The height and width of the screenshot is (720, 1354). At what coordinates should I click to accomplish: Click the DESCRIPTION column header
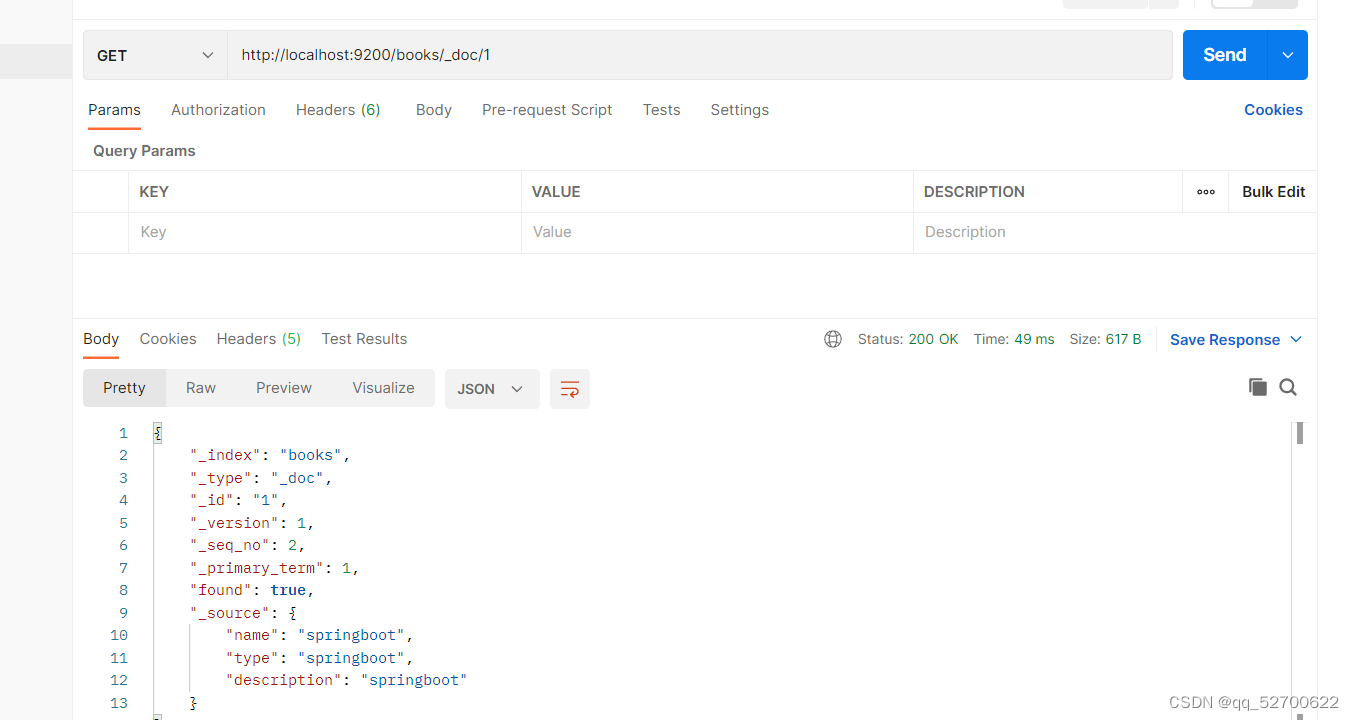pos(974,192)
